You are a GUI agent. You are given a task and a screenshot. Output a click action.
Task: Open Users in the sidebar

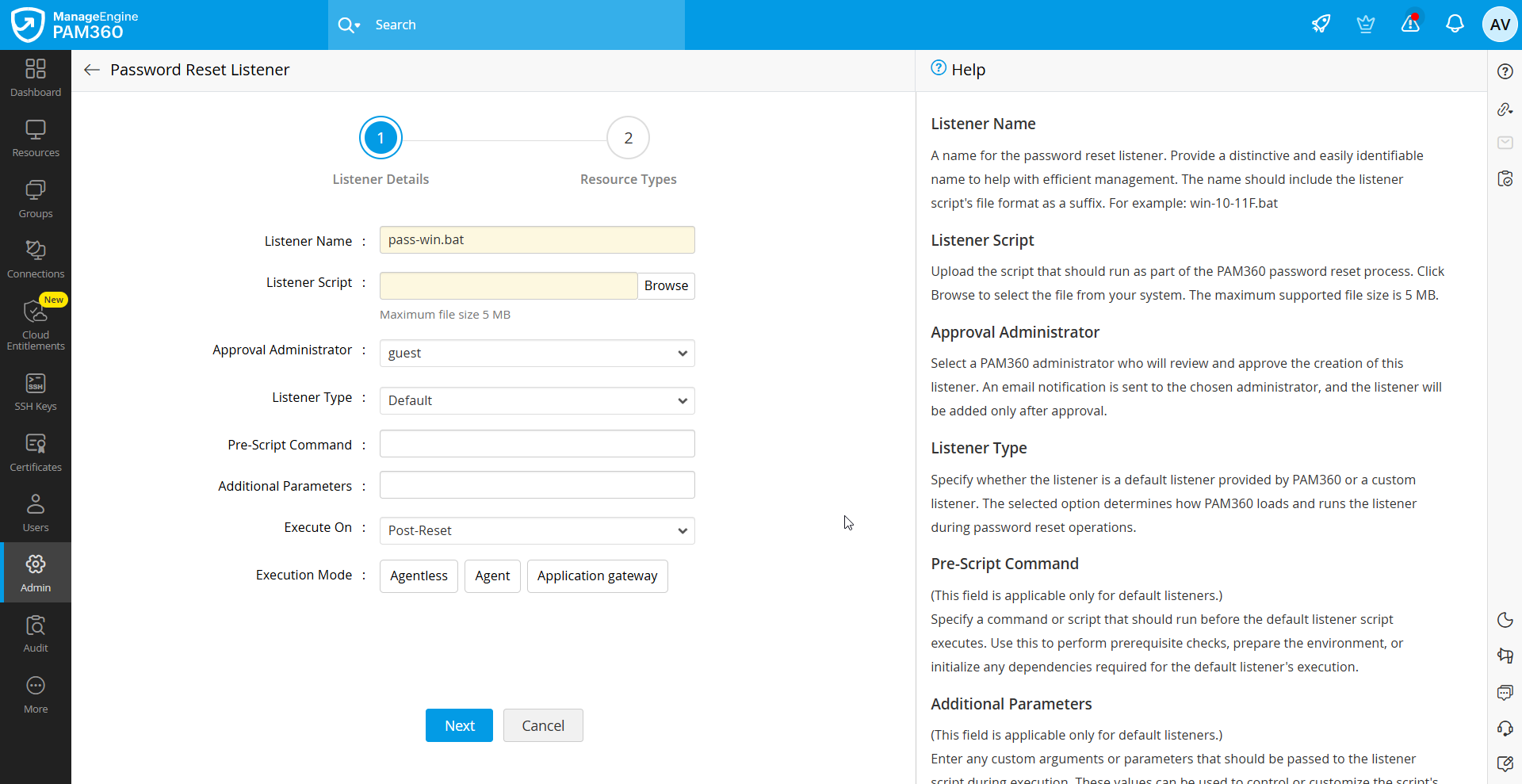tap(36, 513)
